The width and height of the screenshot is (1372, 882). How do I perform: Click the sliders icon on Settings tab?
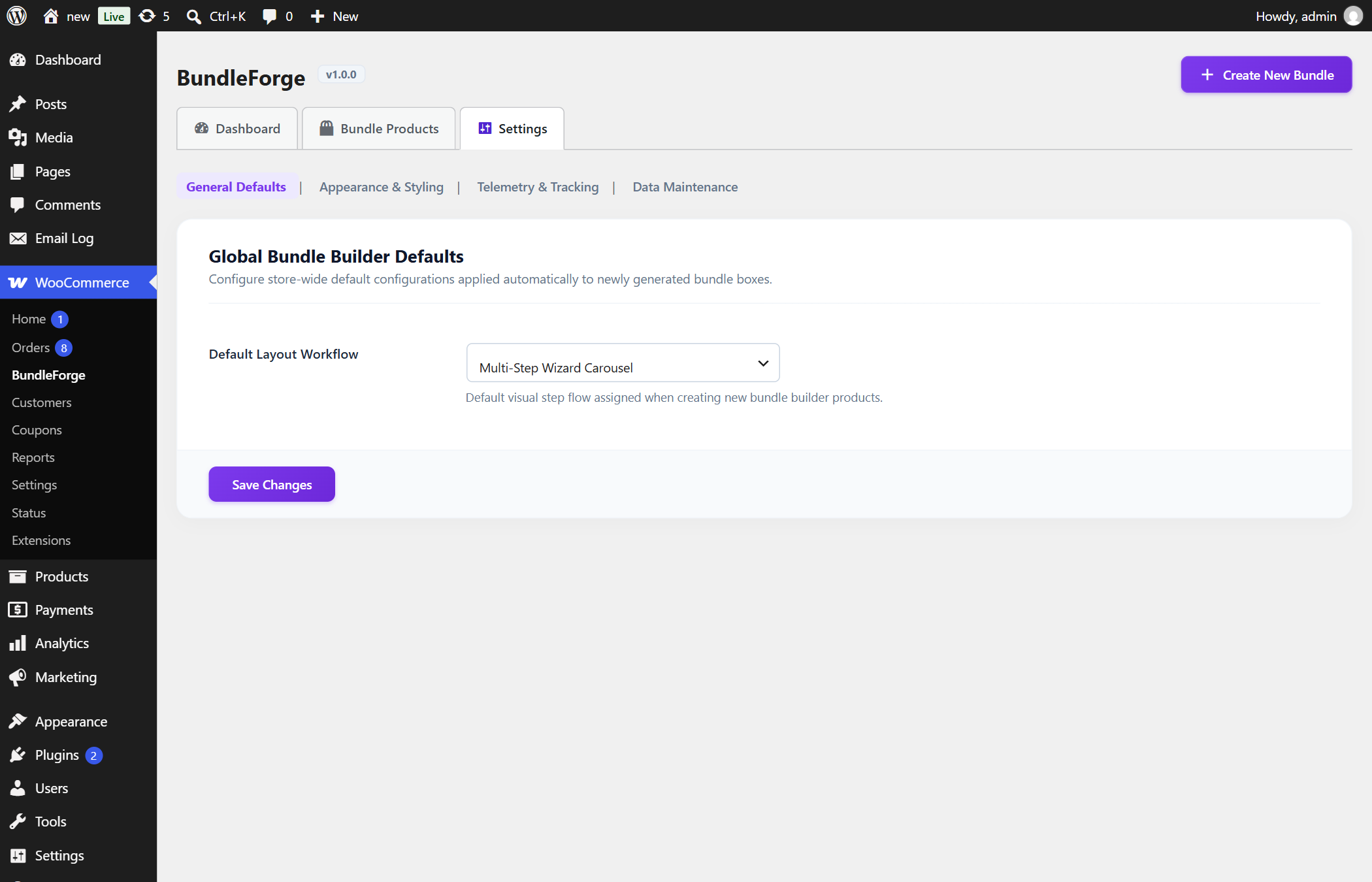(485, 128)
